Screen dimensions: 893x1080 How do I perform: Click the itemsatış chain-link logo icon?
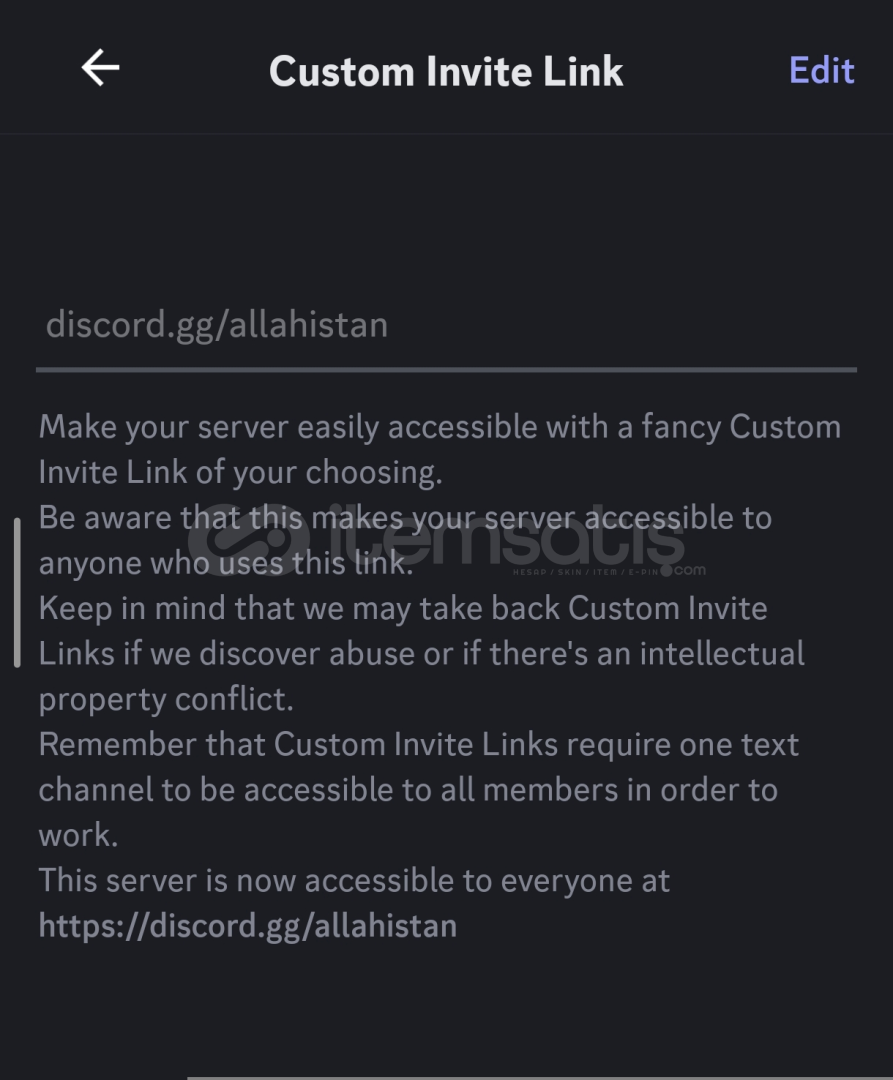pyautogui.click(x=248, y=543)
